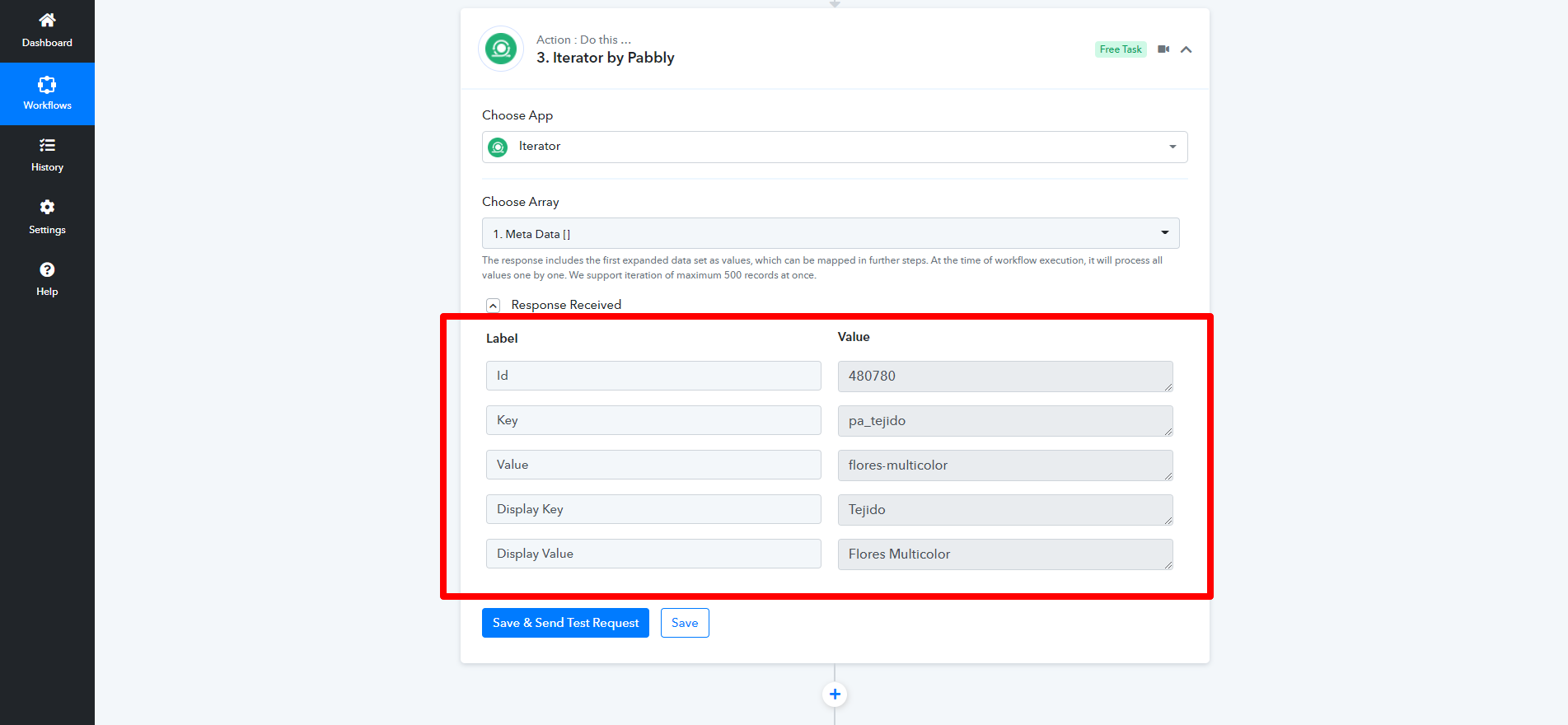This screenshot has height=725, width=1568.
Task: Click the value field containing 480780
Action: coord(1005,377)
